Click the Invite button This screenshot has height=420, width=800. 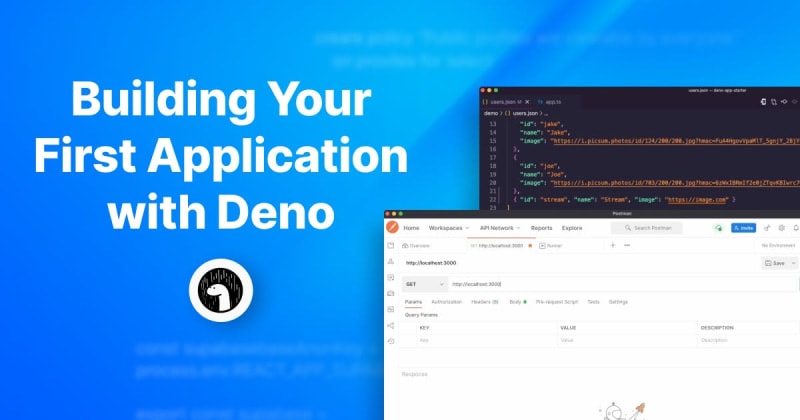coord(743,228)
